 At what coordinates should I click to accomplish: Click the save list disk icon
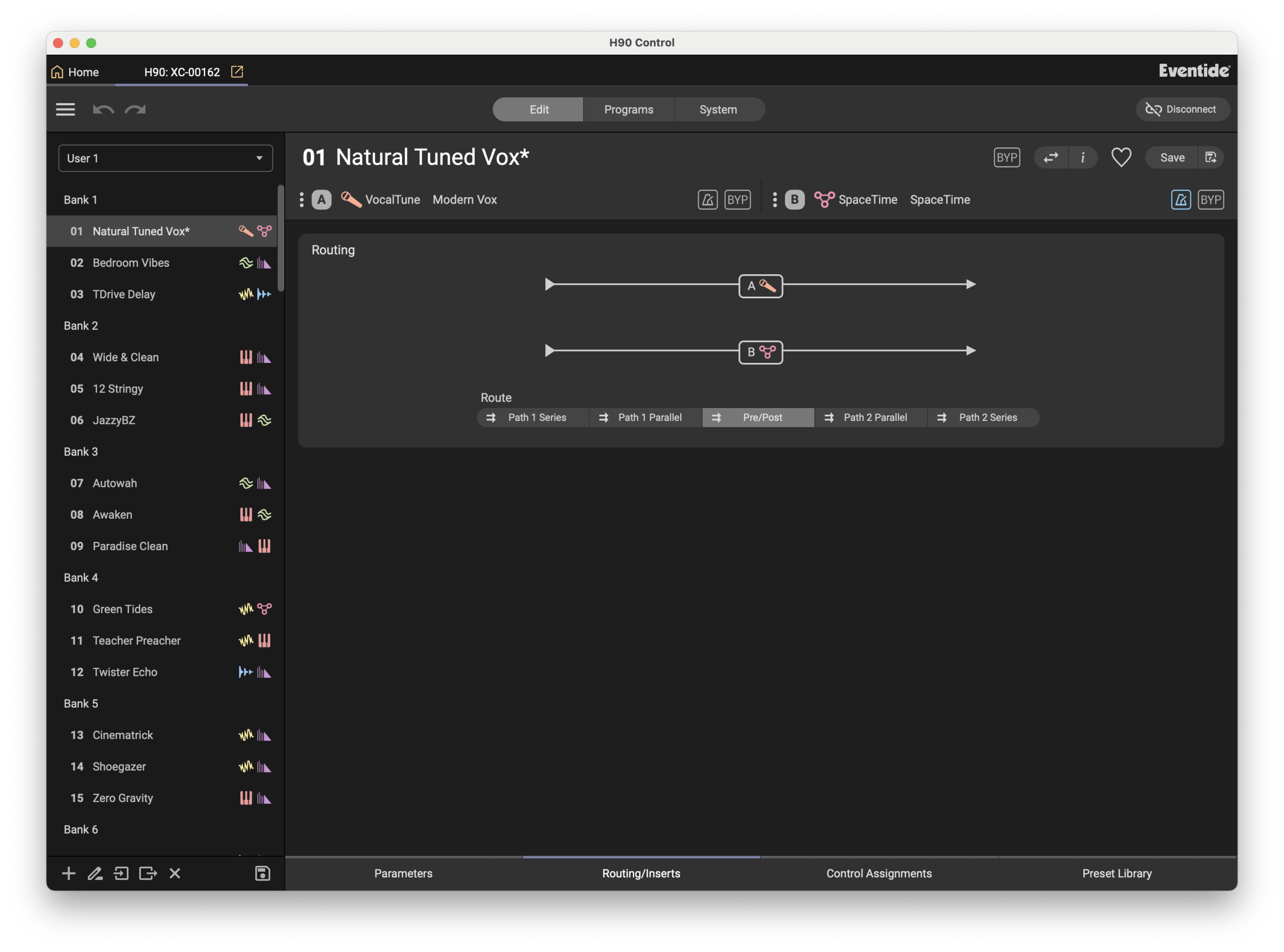pyautogui.click(x=262, y=874)
